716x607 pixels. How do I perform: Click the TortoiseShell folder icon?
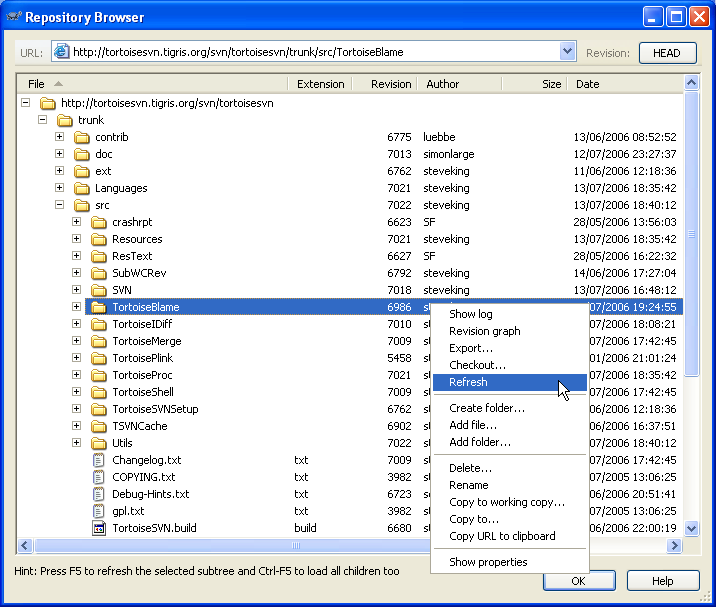tap(99, 392)
